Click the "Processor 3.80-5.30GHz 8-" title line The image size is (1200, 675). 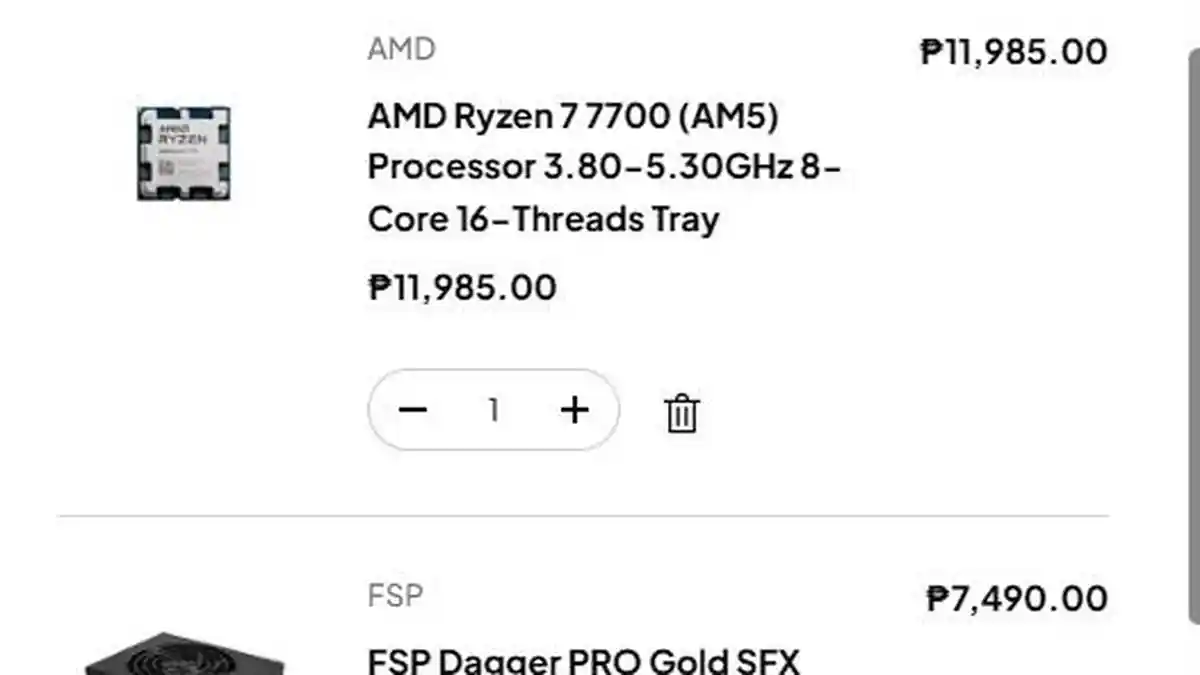[x=604, y=167]
